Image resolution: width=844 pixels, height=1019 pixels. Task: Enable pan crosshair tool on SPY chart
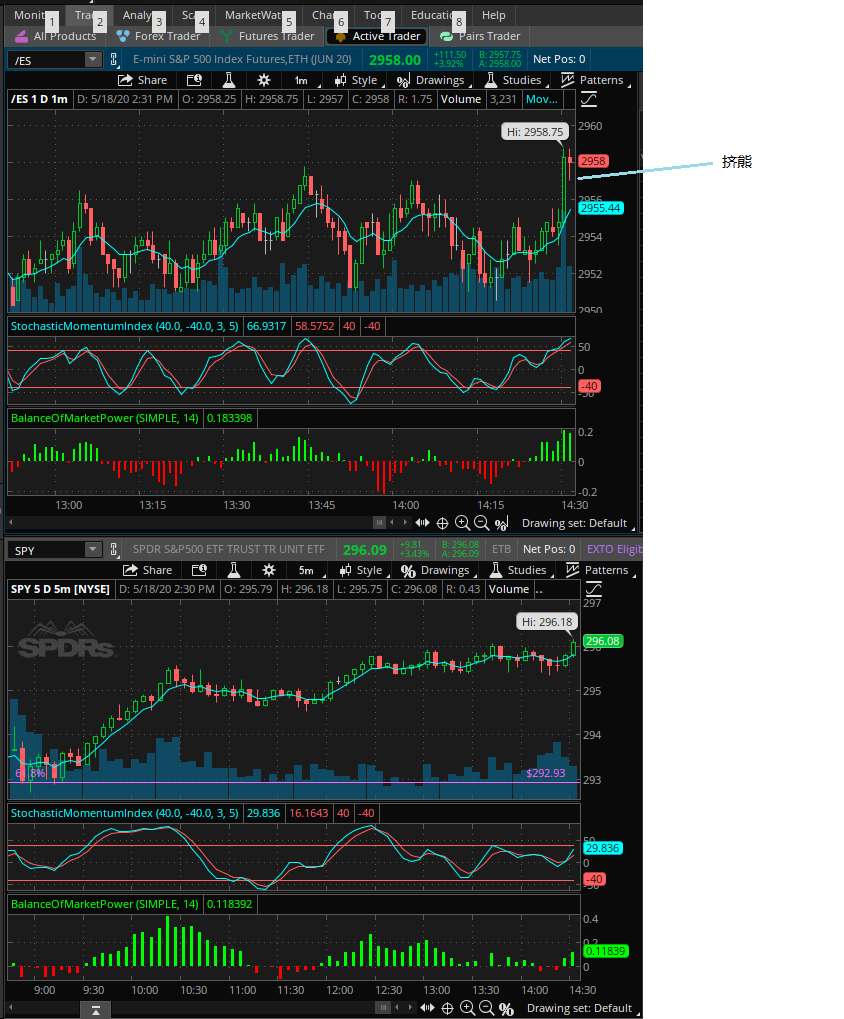(448, 1009)
